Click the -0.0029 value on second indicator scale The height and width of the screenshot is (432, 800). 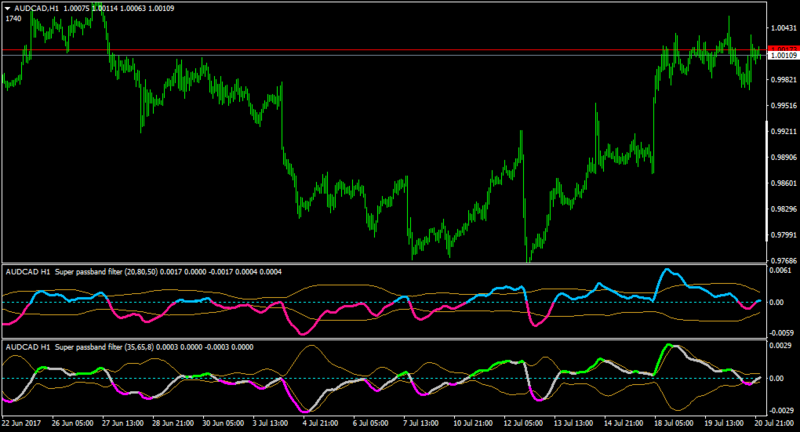(781, 411)
